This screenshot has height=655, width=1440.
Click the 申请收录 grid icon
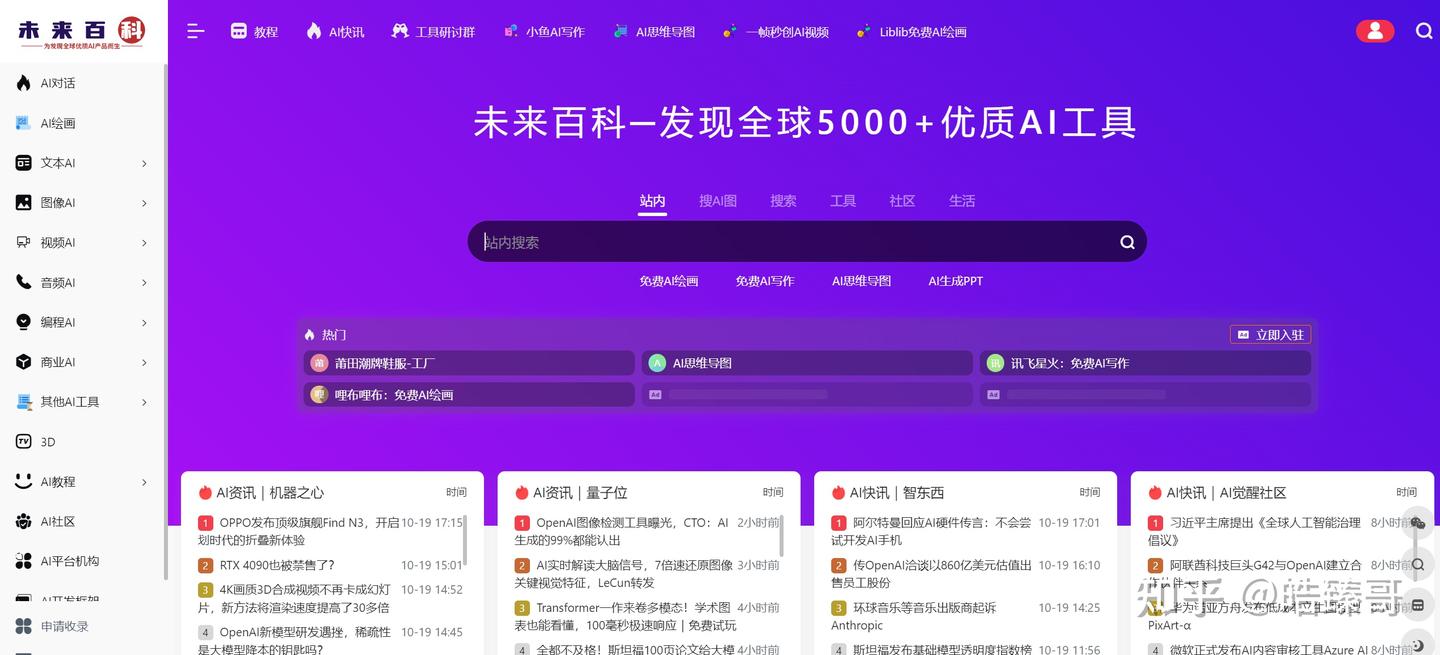[x=23, y=626]
